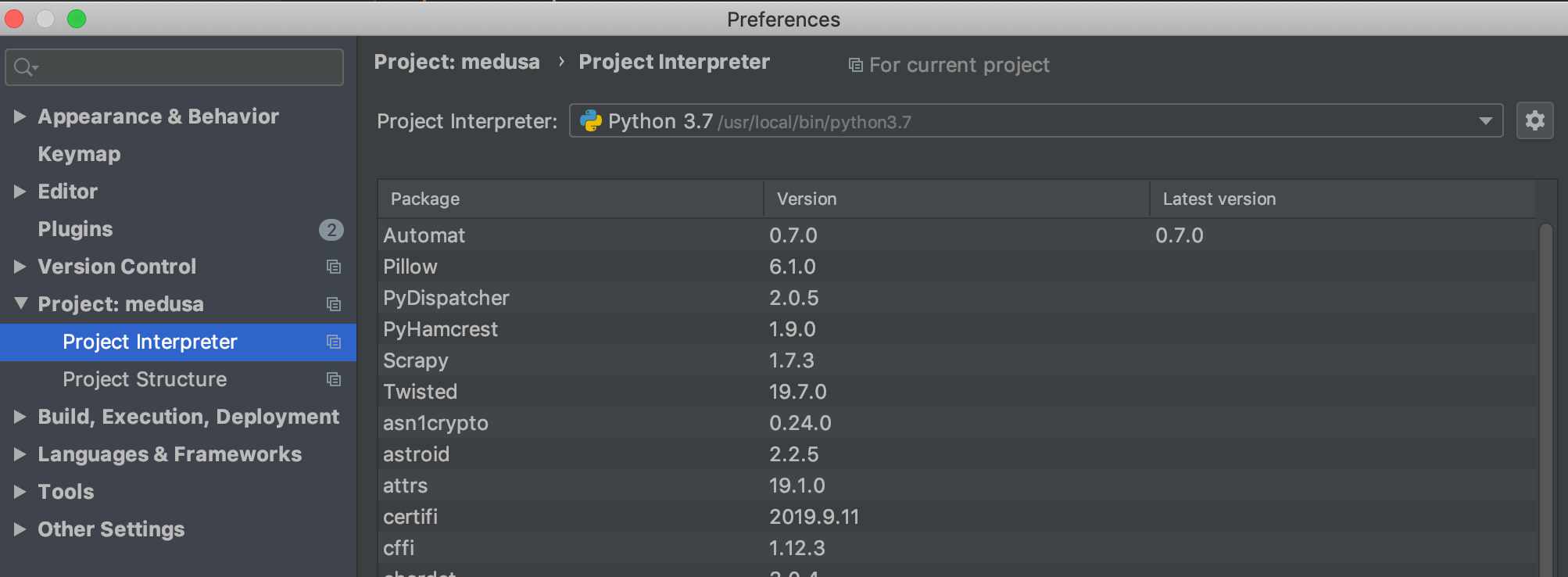Sort packages by Latest version column

tap(1219, 199)
